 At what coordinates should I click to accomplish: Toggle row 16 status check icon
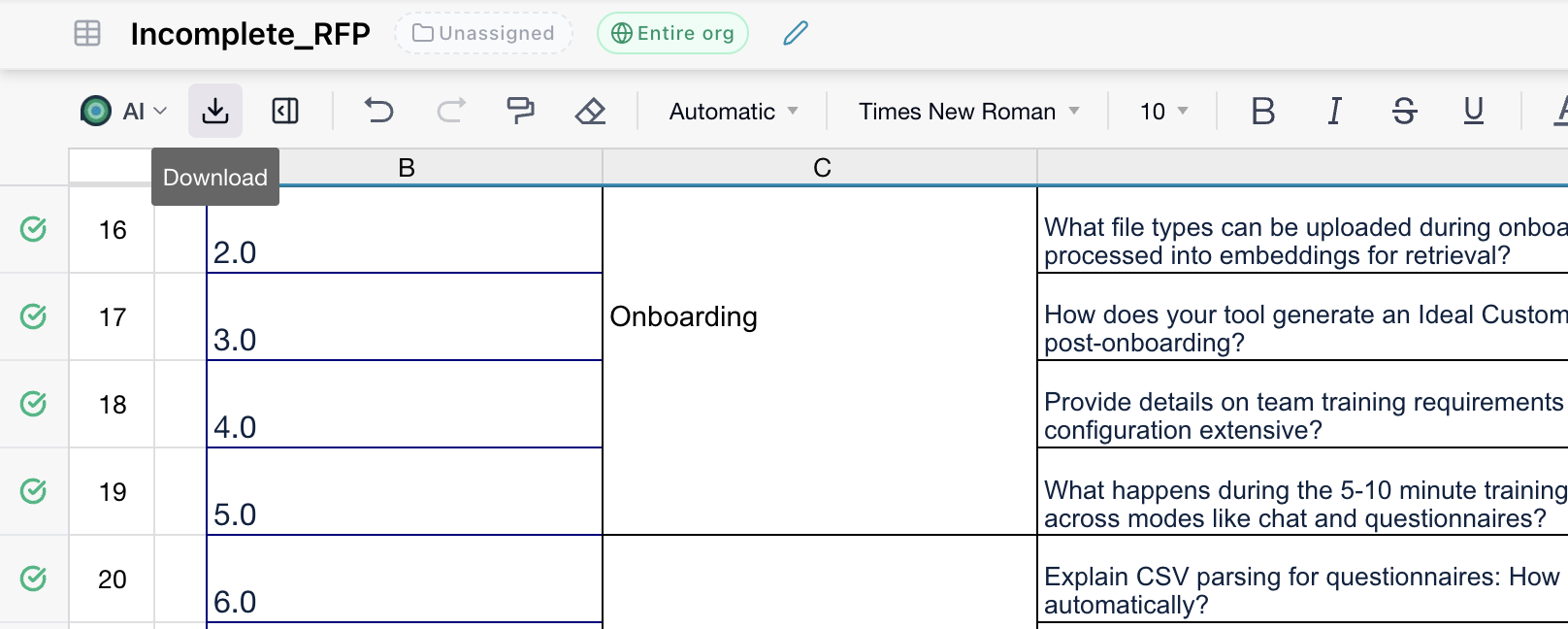tap(33, 229)
